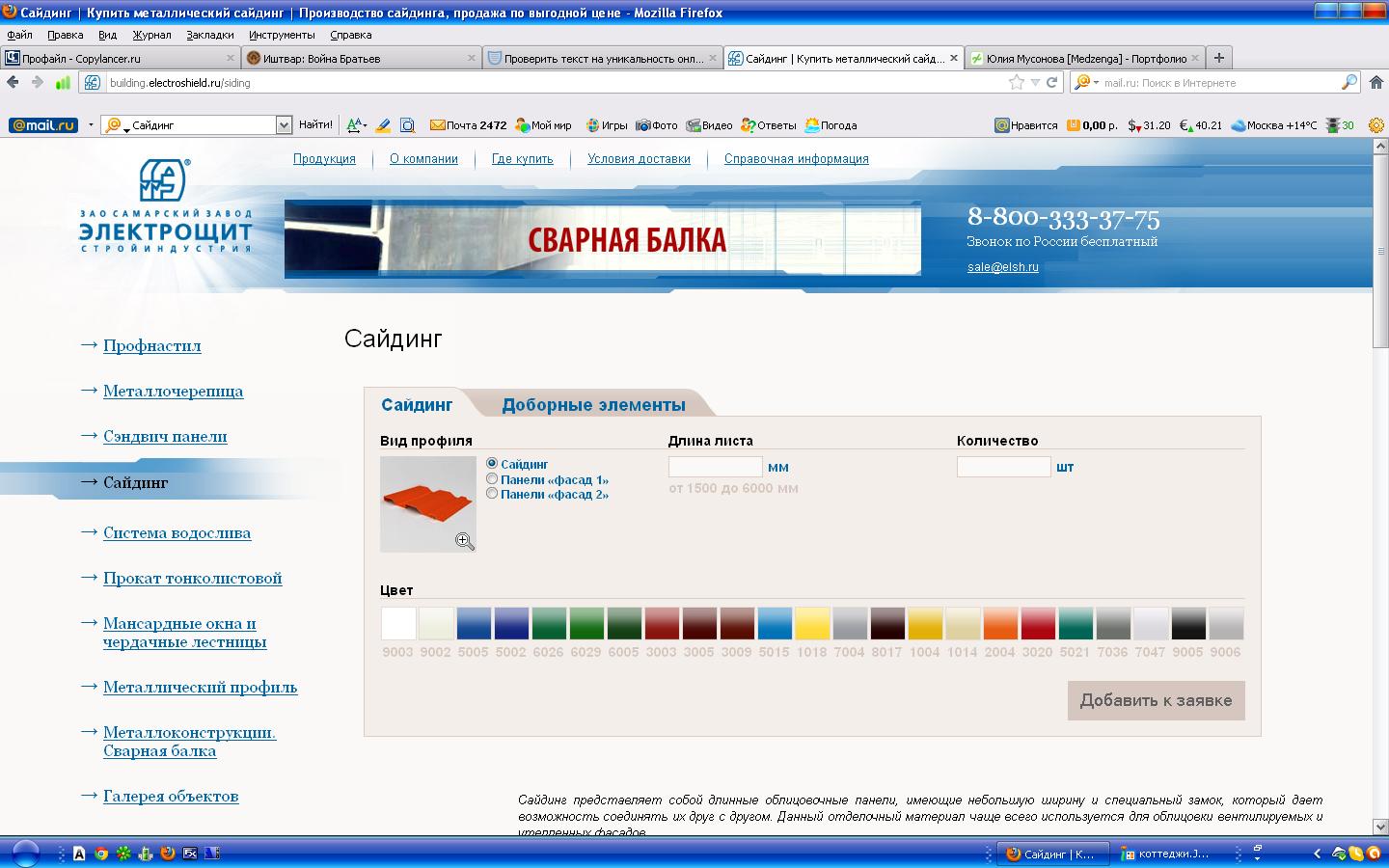Pick the white color swatch 9003
1389x868 pixels.
click(x=398, y=623)
